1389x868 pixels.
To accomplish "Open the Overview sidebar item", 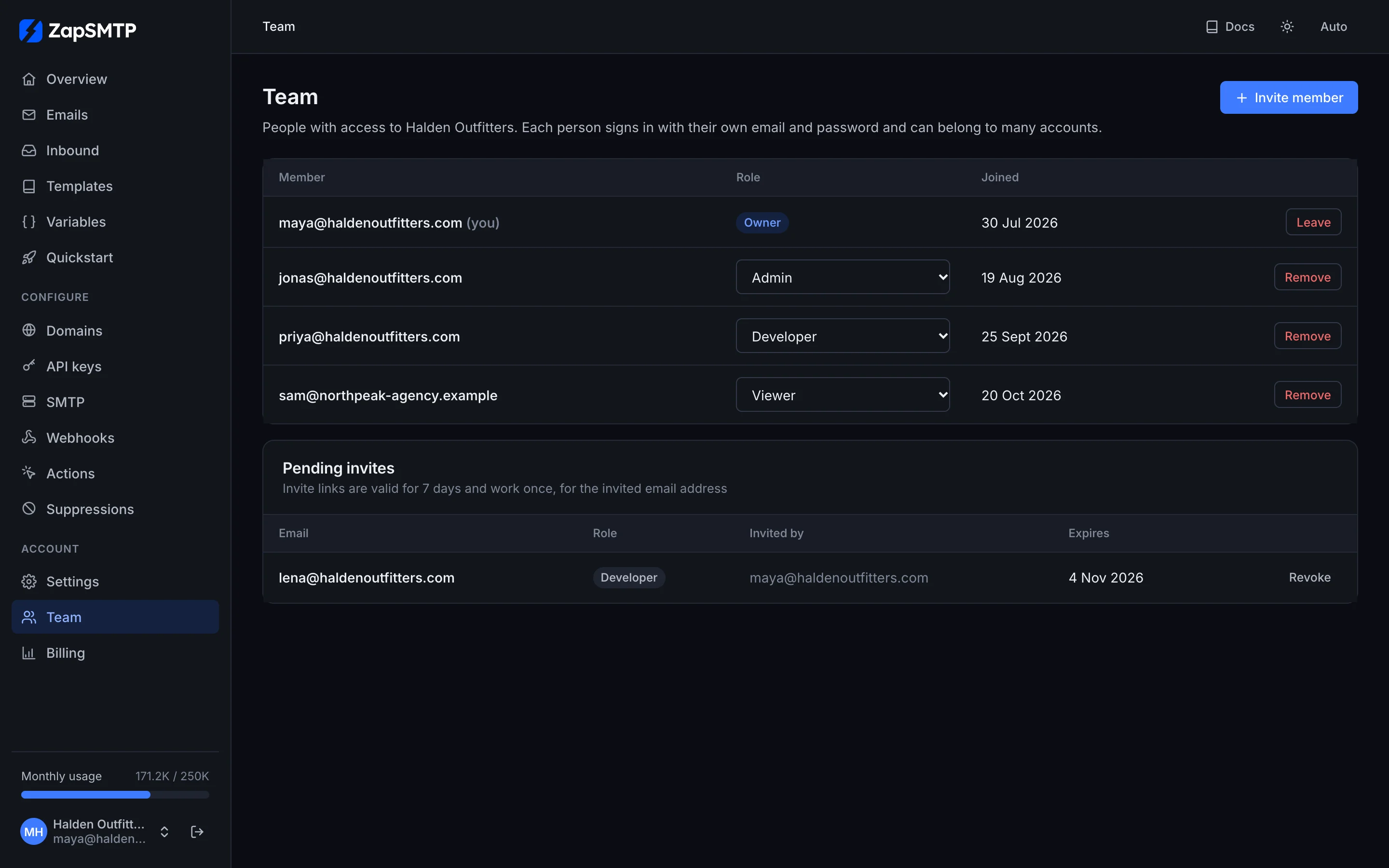I will (115, 79).
